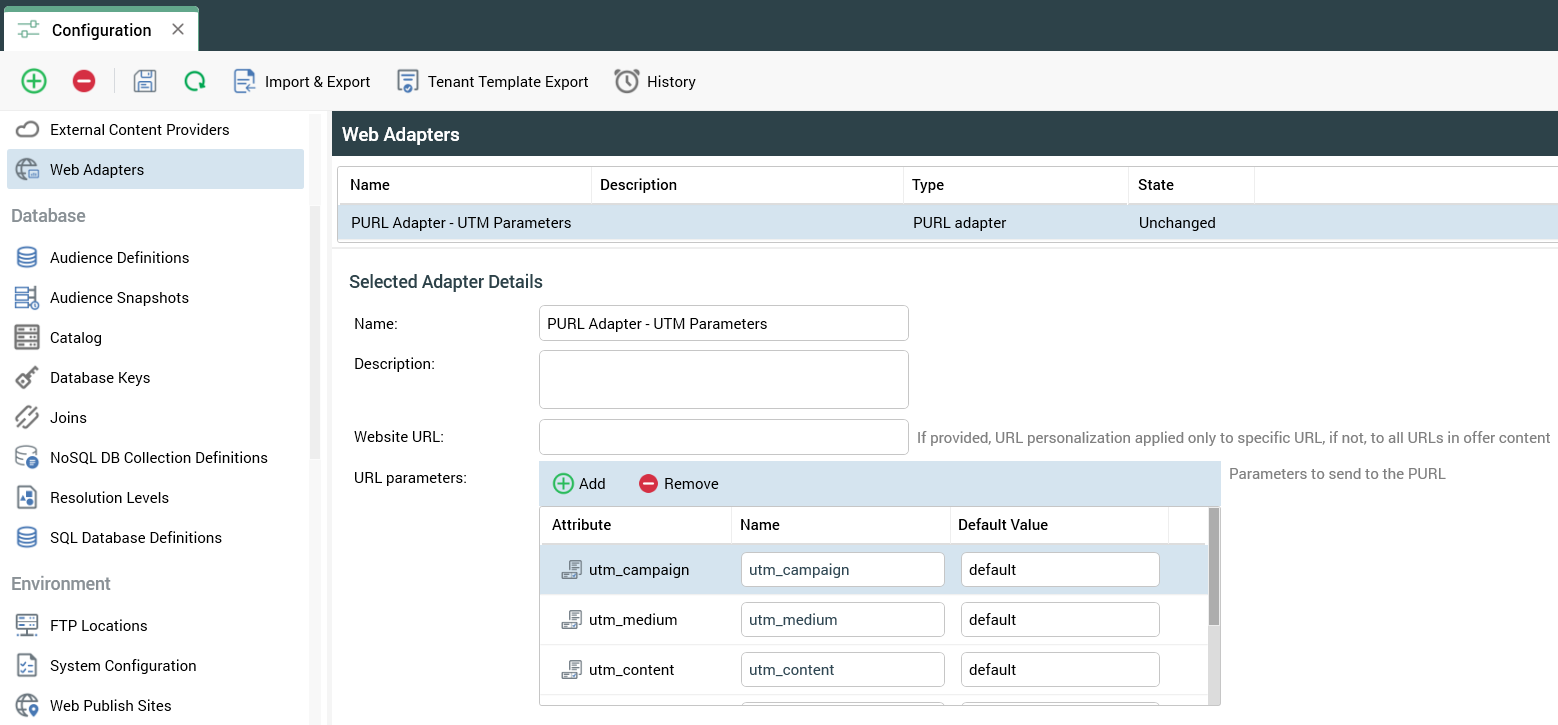Add a new URL parameter
This screenshot has width=1558, height=725.
click(x=580, y=484)
